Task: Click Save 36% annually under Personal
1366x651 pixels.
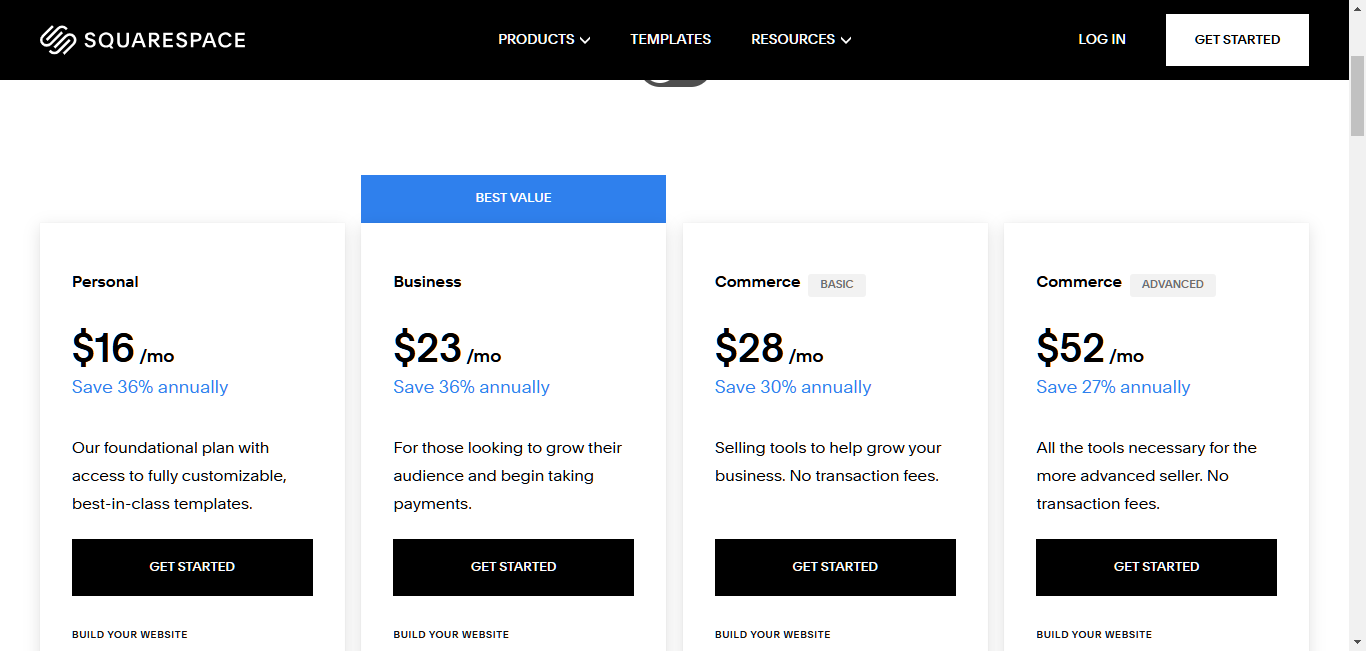Action: tap(150, 387)
